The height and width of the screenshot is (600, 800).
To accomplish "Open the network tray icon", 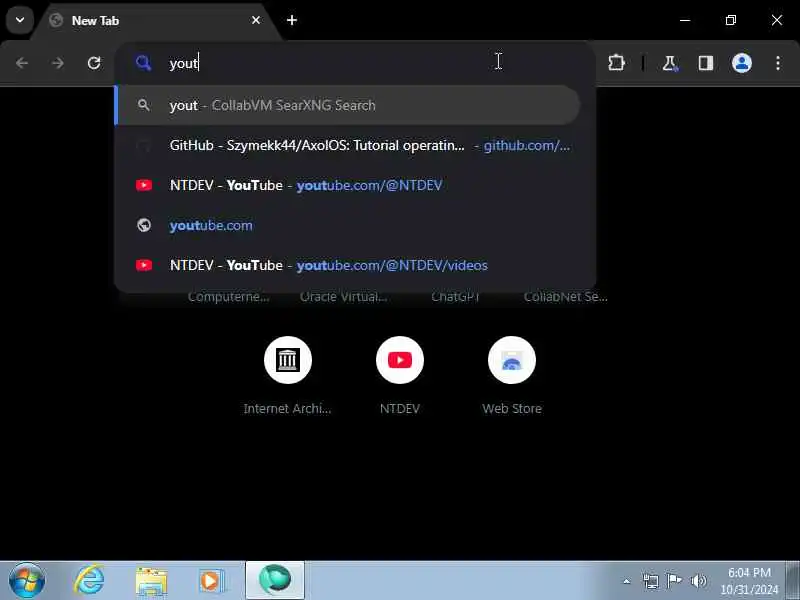I will (x=651, y=581).
